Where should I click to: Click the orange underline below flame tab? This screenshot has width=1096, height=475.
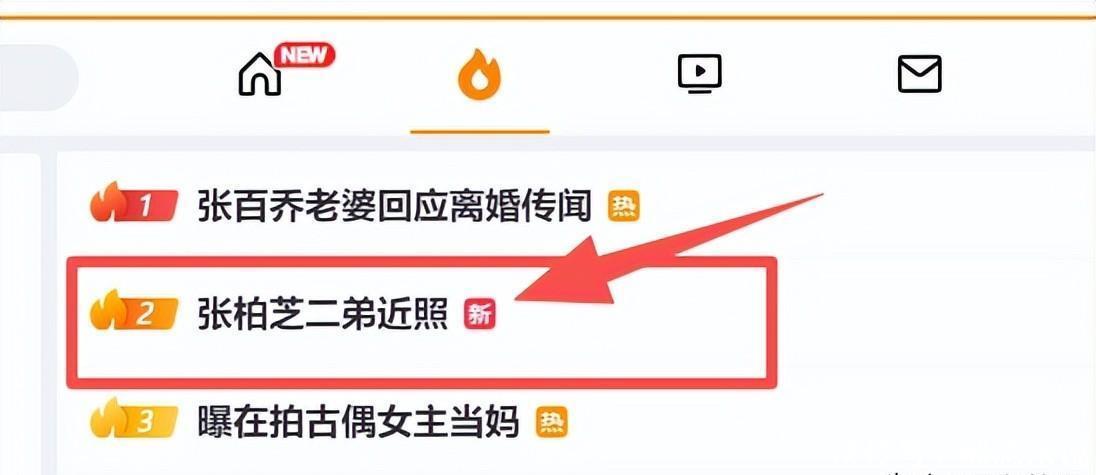click(480, 131)
